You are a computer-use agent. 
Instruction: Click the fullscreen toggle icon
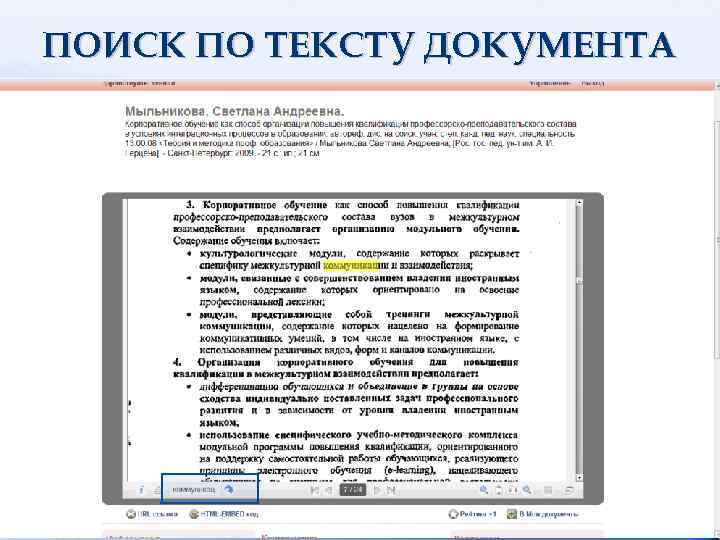click(568, 490)
